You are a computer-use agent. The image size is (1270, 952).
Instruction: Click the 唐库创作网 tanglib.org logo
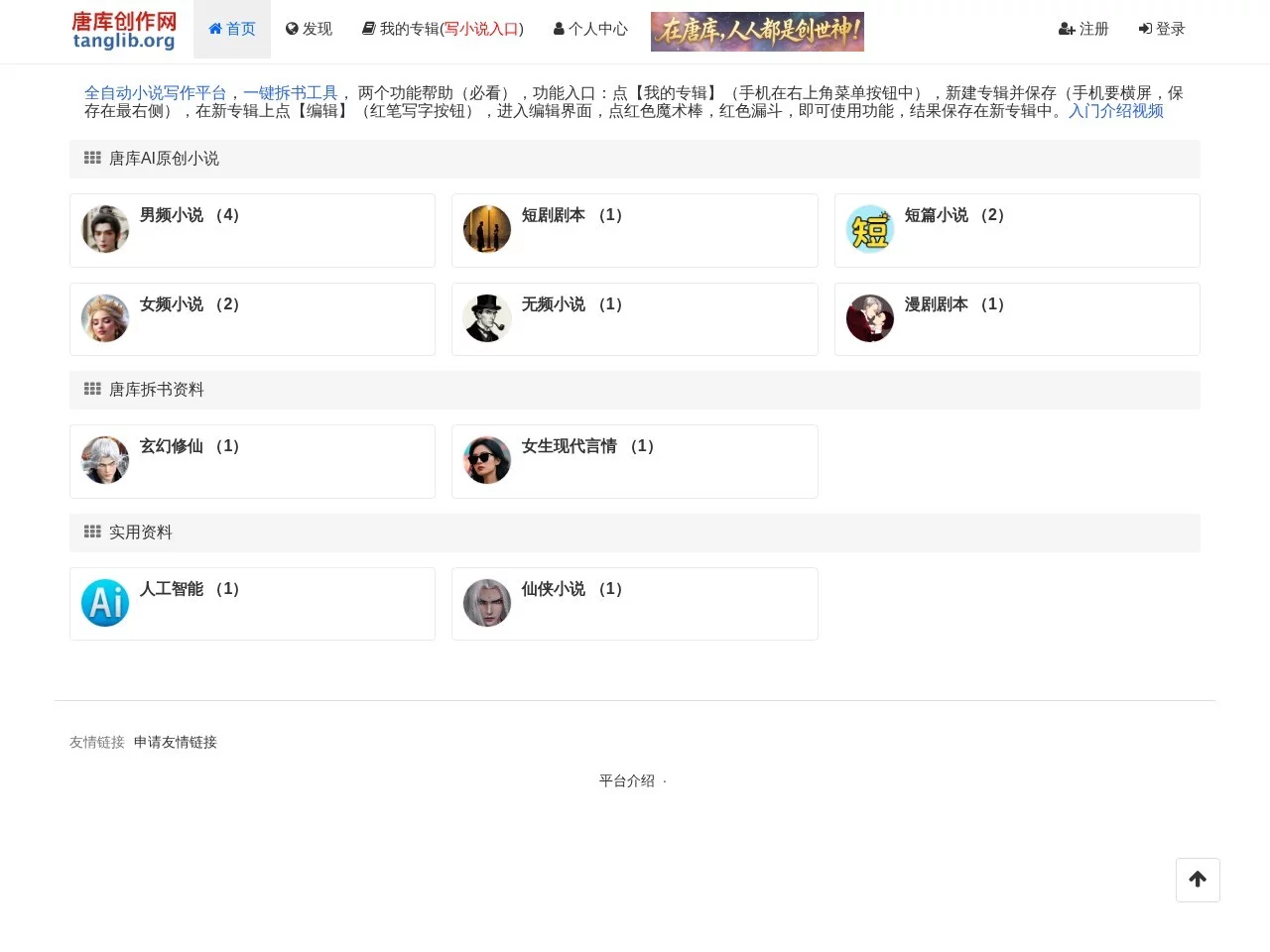tap(123, 31)
